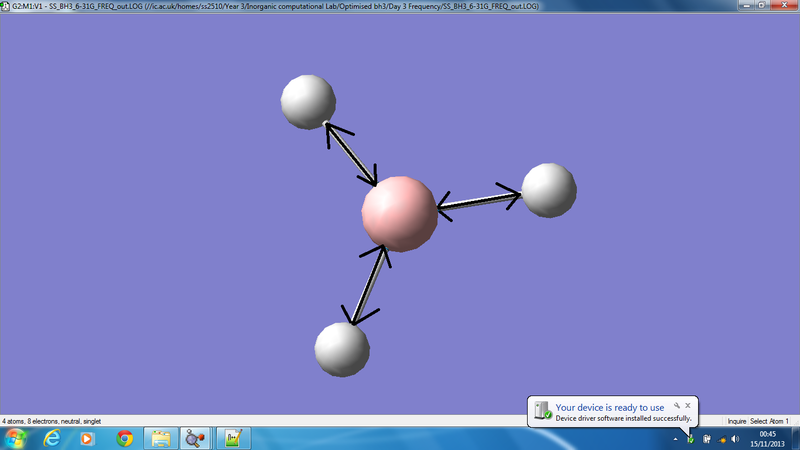Select the pink boron atom
This screenshot has height=450, width=800.
(399, 214)
